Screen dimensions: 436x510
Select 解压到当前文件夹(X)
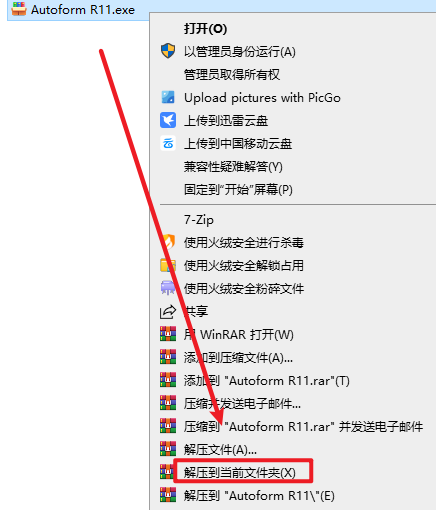(240, 472)
